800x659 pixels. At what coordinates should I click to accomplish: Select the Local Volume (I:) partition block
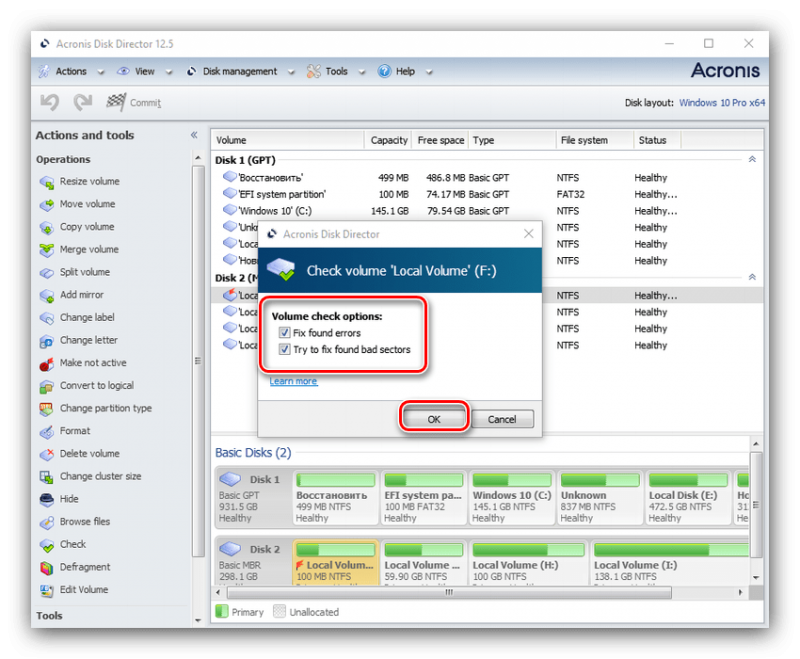[x=670, y=563]
